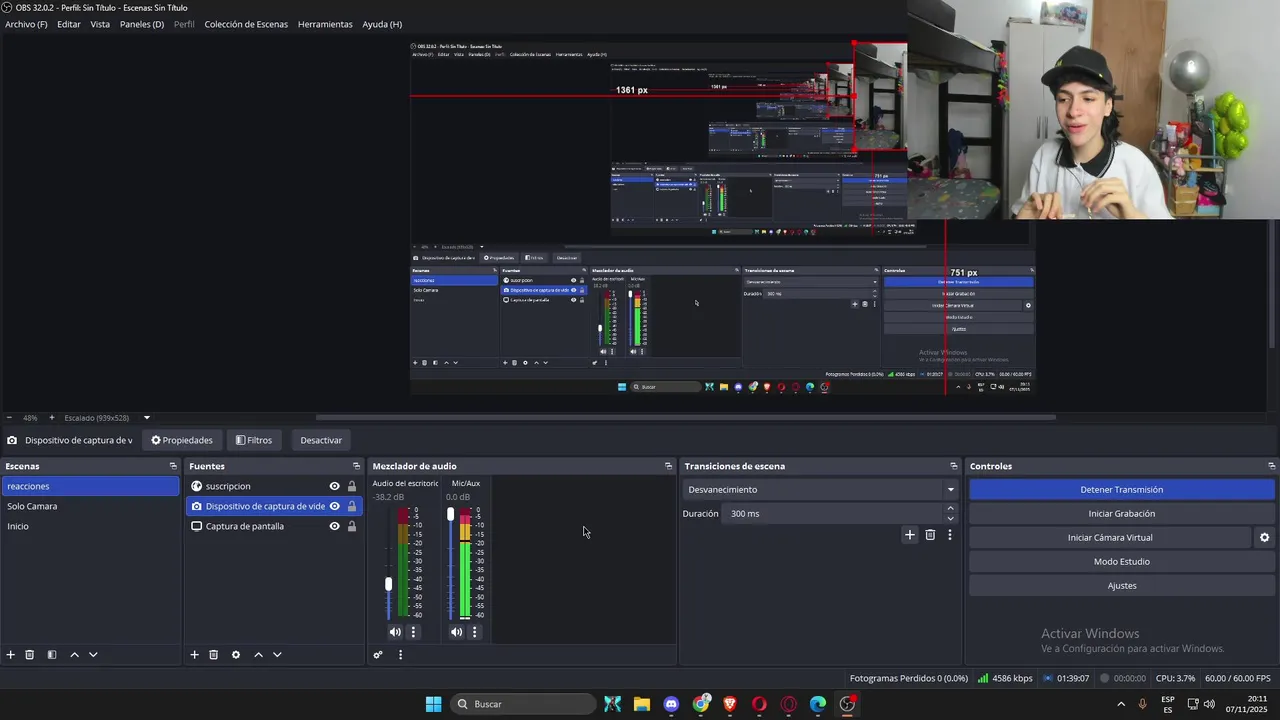Open Paneles menu
The width and height of the screenshot is (1280, 720).
(x=142, y=24)
